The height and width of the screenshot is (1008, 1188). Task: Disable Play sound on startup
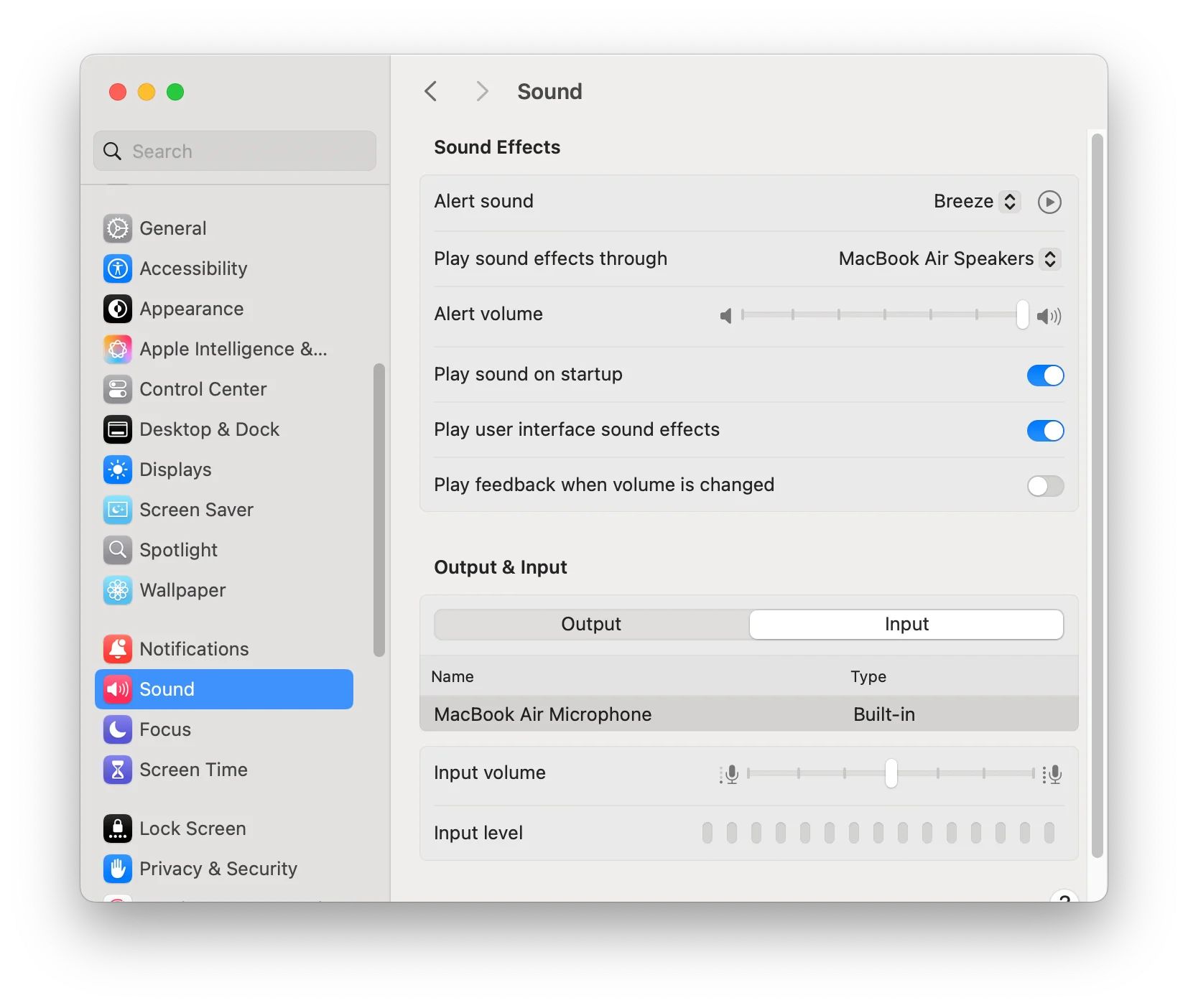pyautogui.click(x=1045, y=375)
